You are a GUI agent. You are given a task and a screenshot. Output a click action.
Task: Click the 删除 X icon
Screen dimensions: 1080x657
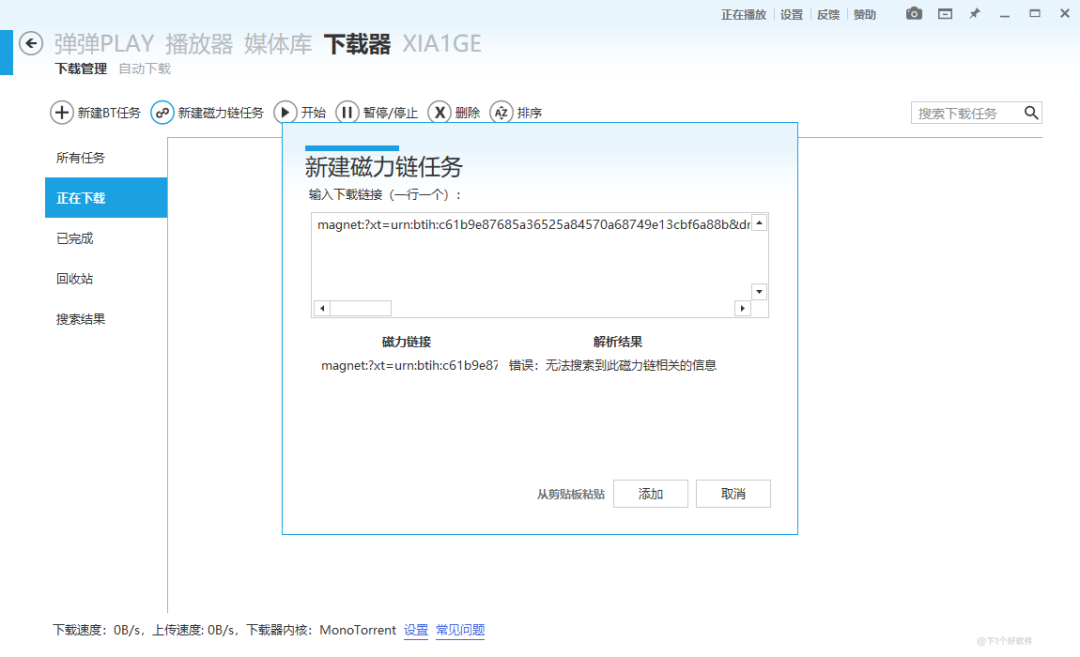point(440,112)
